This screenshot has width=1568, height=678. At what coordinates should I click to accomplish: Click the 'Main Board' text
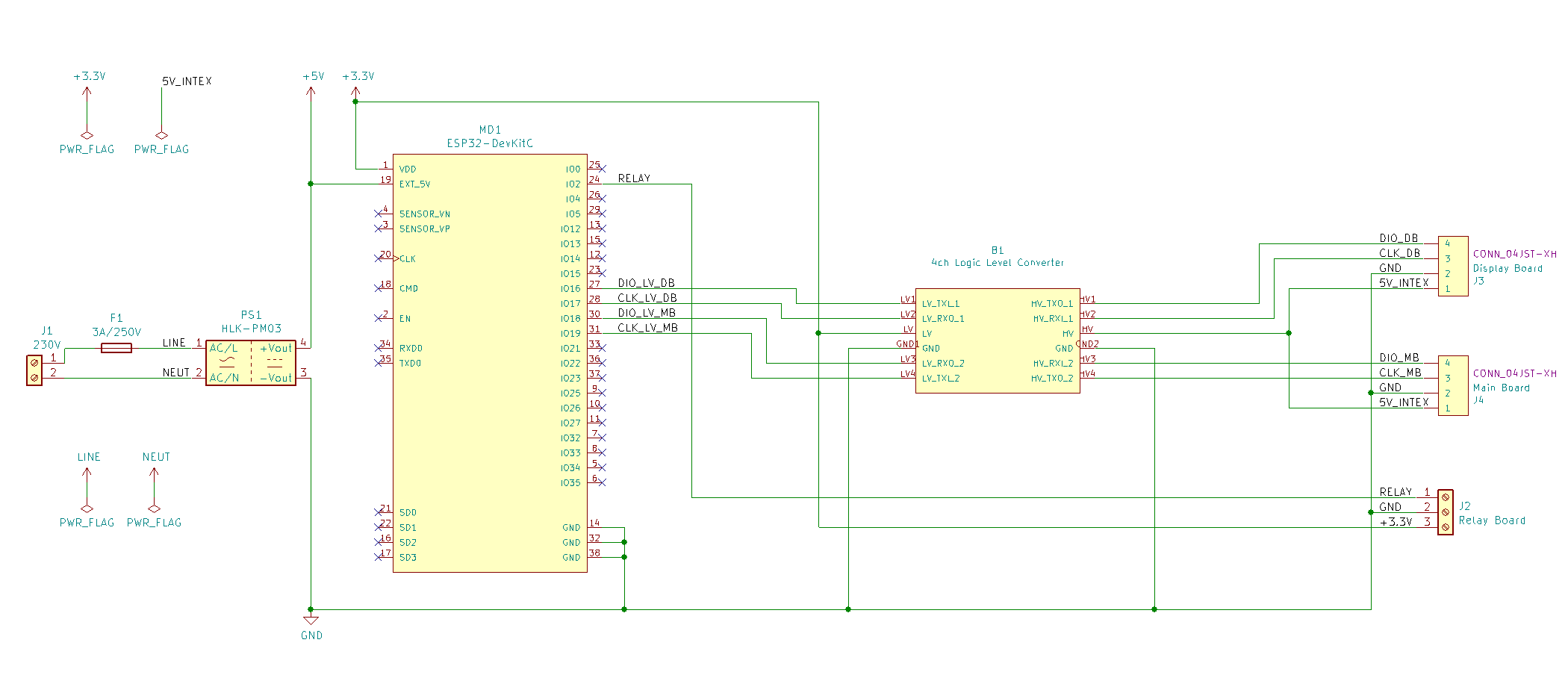pyautogui.click(x=1501, y=388)
